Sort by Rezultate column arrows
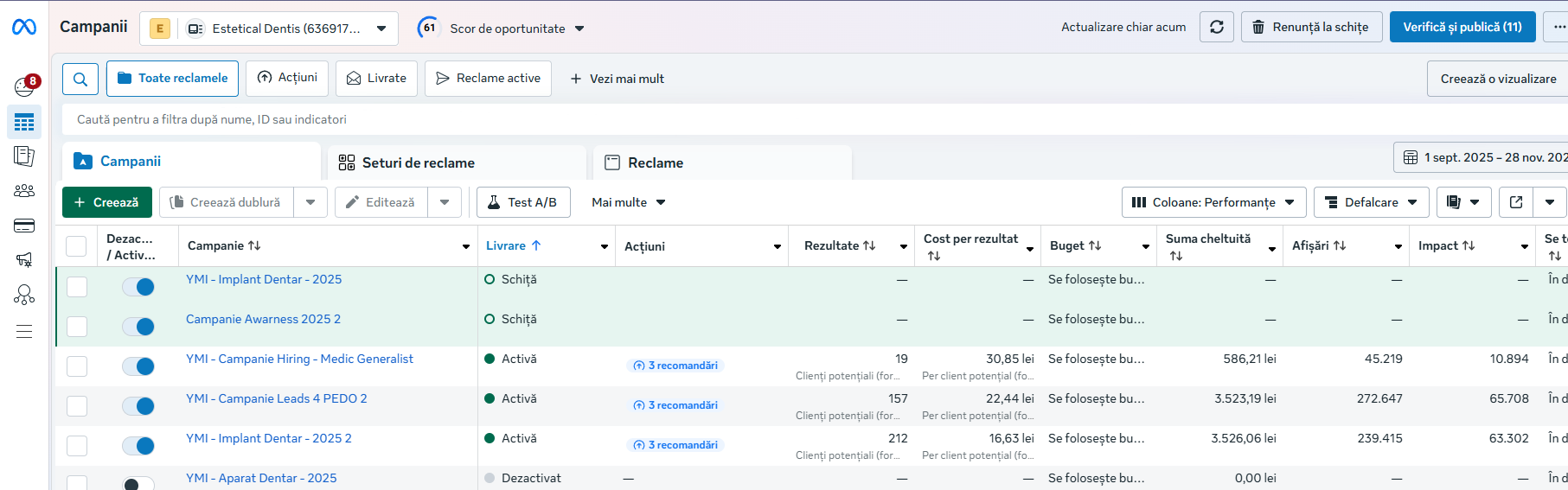 (869, 245)
